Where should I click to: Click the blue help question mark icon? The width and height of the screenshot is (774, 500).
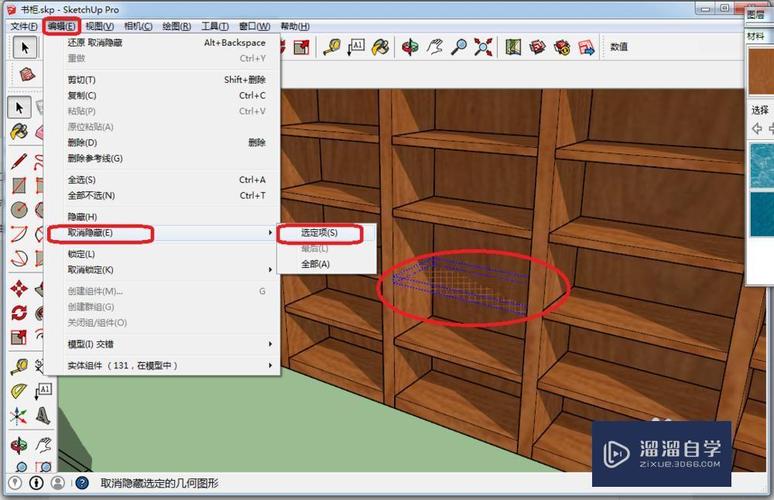coord(82,483)
